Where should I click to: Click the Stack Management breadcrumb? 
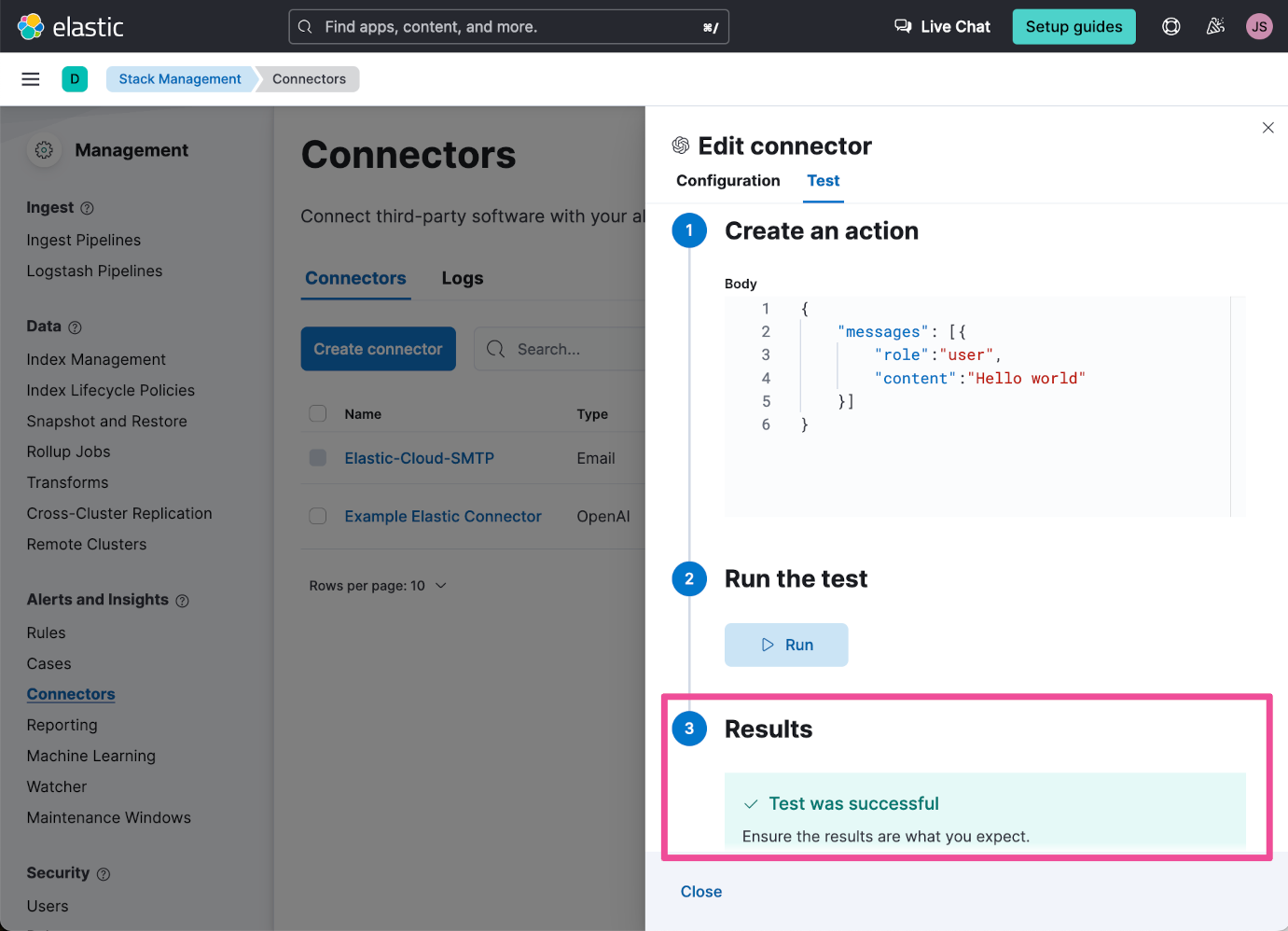[179, 79]
